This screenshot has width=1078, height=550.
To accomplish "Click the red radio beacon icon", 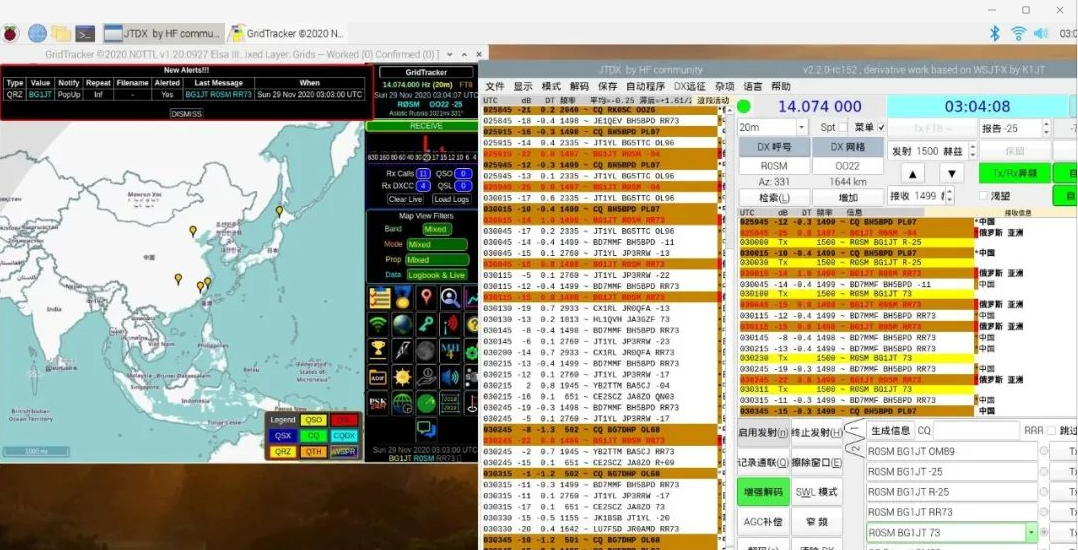I will click(x=450, y=324).
